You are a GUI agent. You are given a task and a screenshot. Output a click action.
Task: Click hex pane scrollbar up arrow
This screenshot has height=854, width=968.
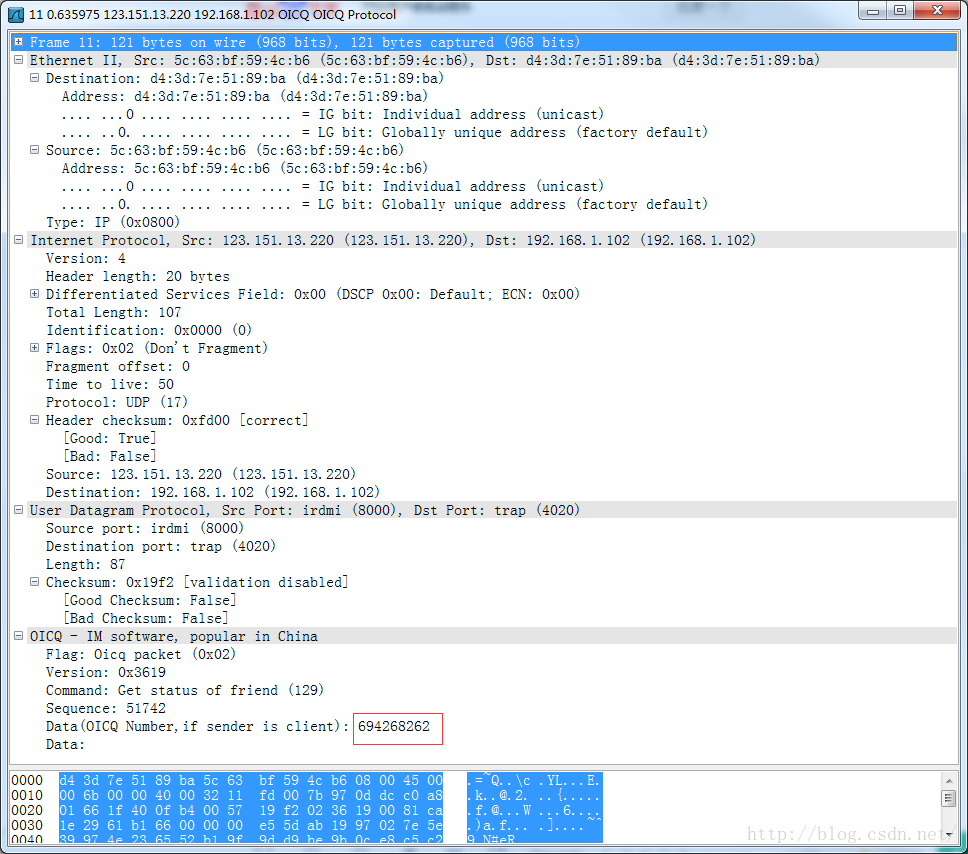tap(949, 781)
